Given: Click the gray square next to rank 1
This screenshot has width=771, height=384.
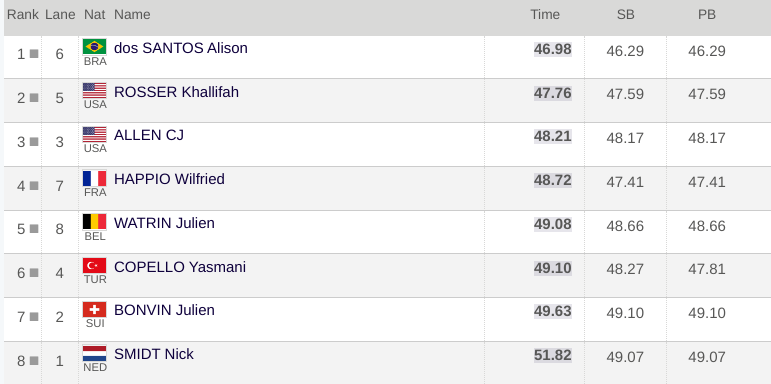Looking at the screenshot, I should click(34, 54).
